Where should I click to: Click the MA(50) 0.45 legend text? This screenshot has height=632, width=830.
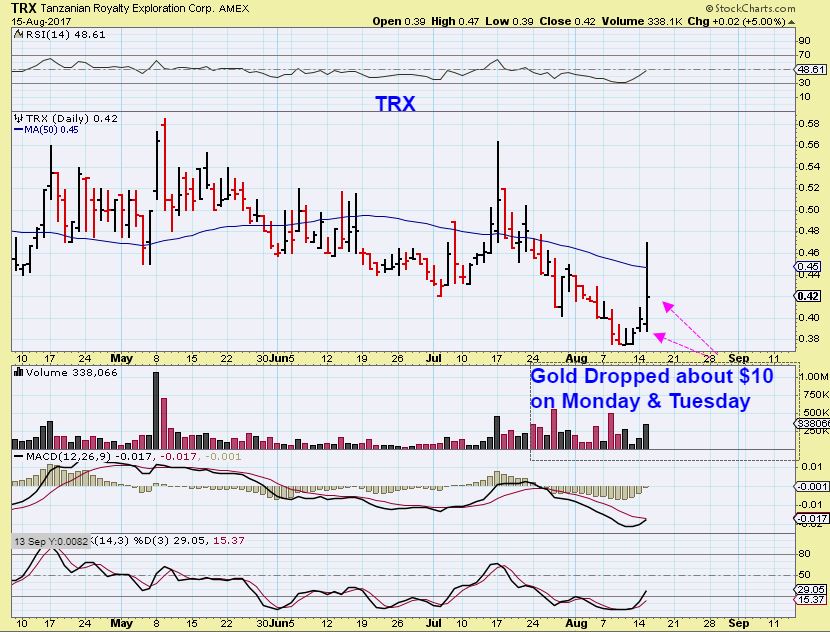click(51, 130)
